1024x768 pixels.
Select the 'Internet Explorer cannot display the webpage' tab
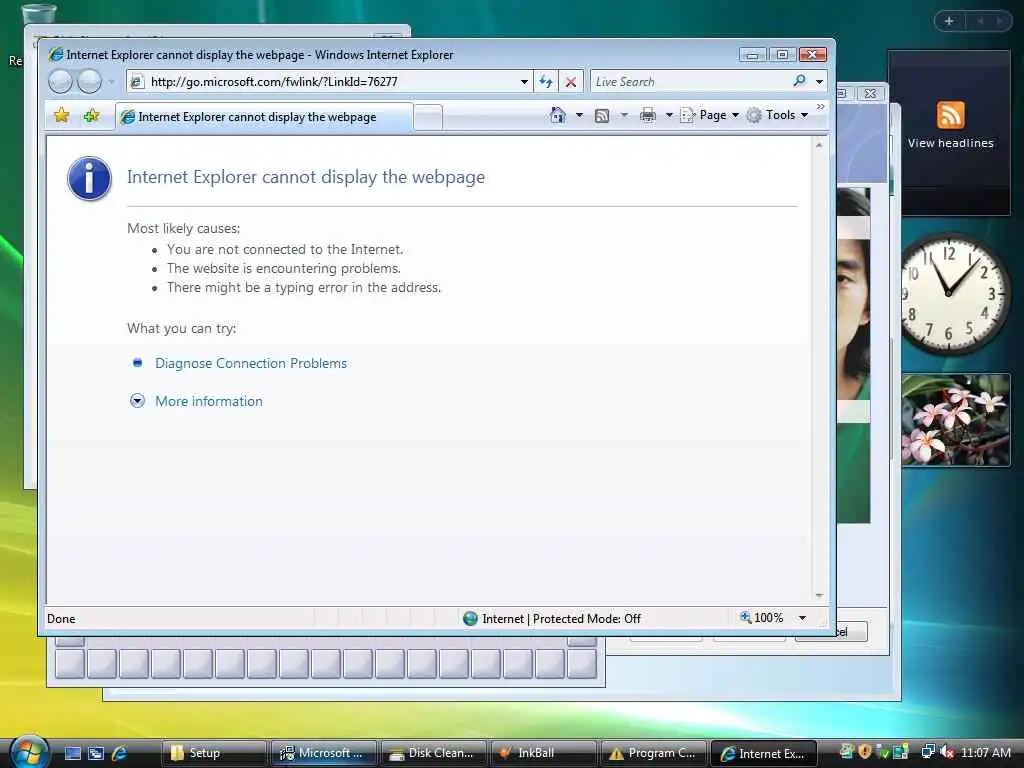(264, 117)
